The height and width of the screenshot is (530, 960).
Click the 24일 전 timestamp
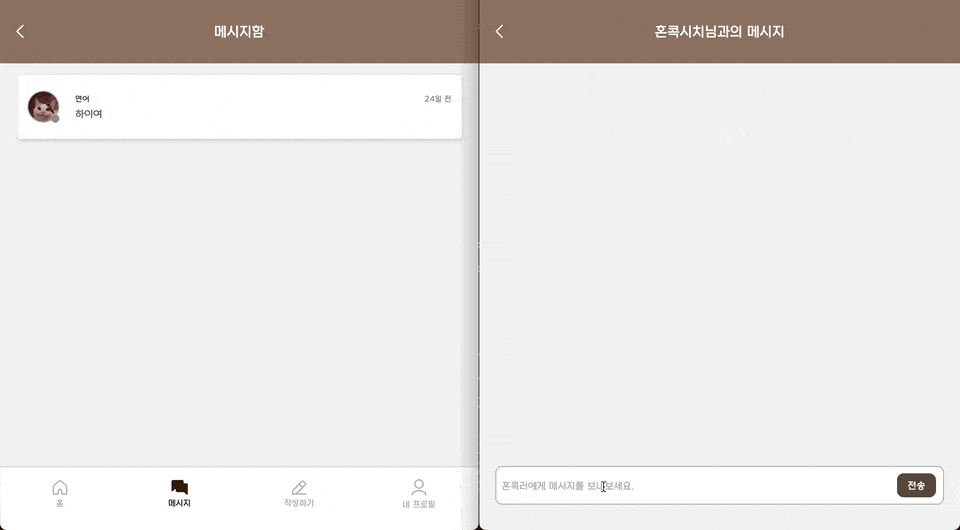pyautogui.click(x=437, y=99)
